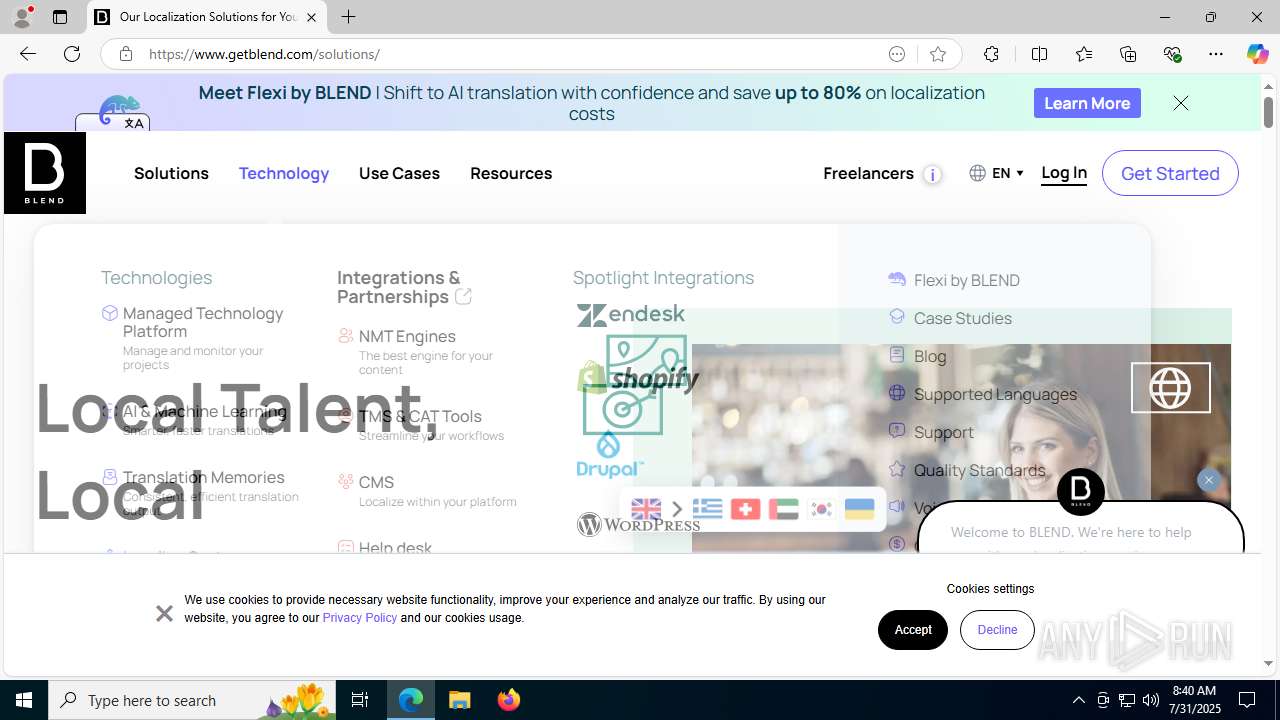Close the BLEND chat widget
Screen dimensions: 1280x720
(x=1208, y=480)
